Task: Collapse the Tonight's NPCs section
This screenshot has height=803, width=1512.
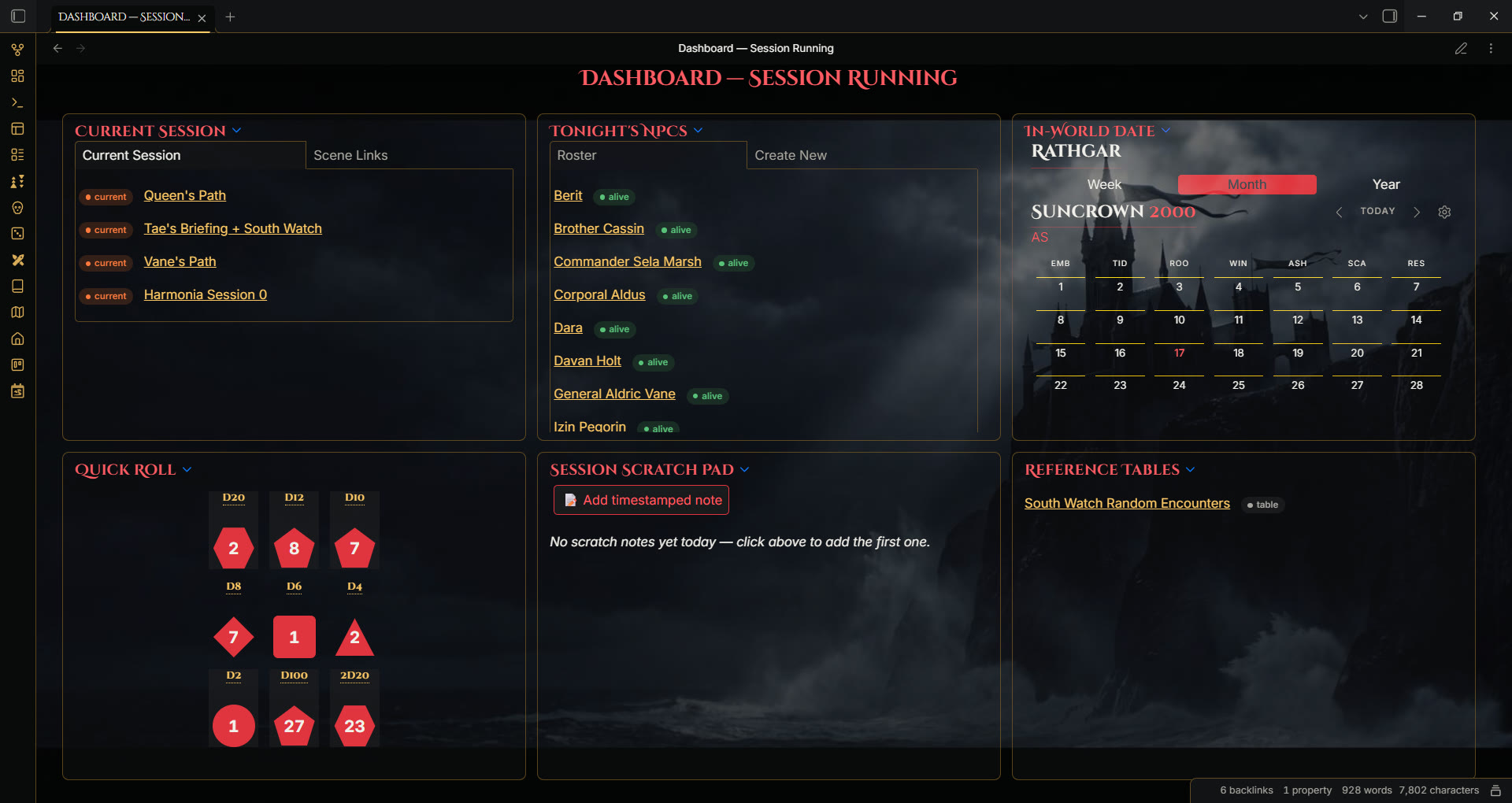Action: [x=699, y=131]
